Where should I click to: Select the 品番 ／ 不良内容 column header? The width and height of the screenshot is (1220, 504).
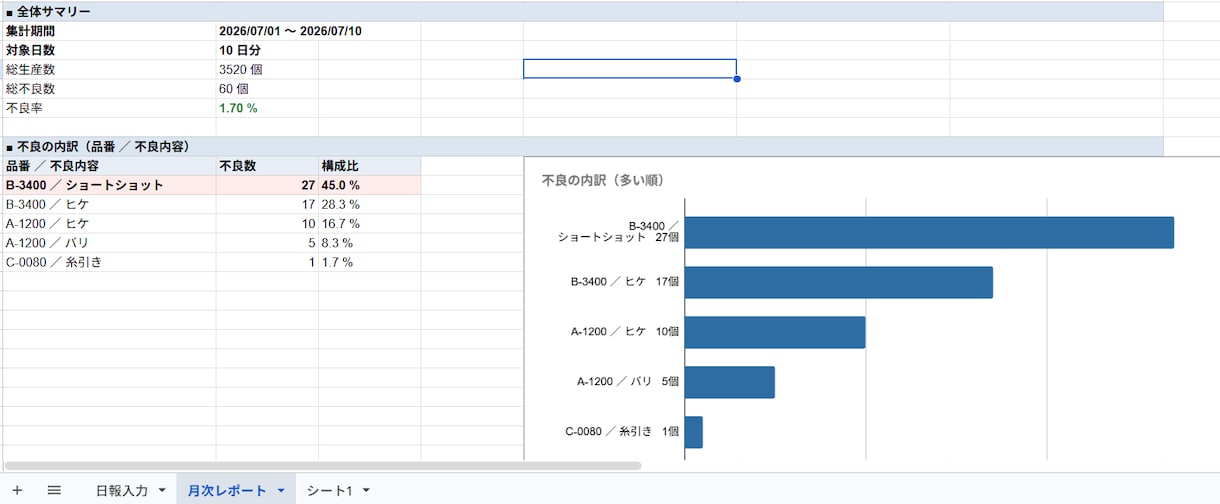pyautogui.click(x=108, y=165)
